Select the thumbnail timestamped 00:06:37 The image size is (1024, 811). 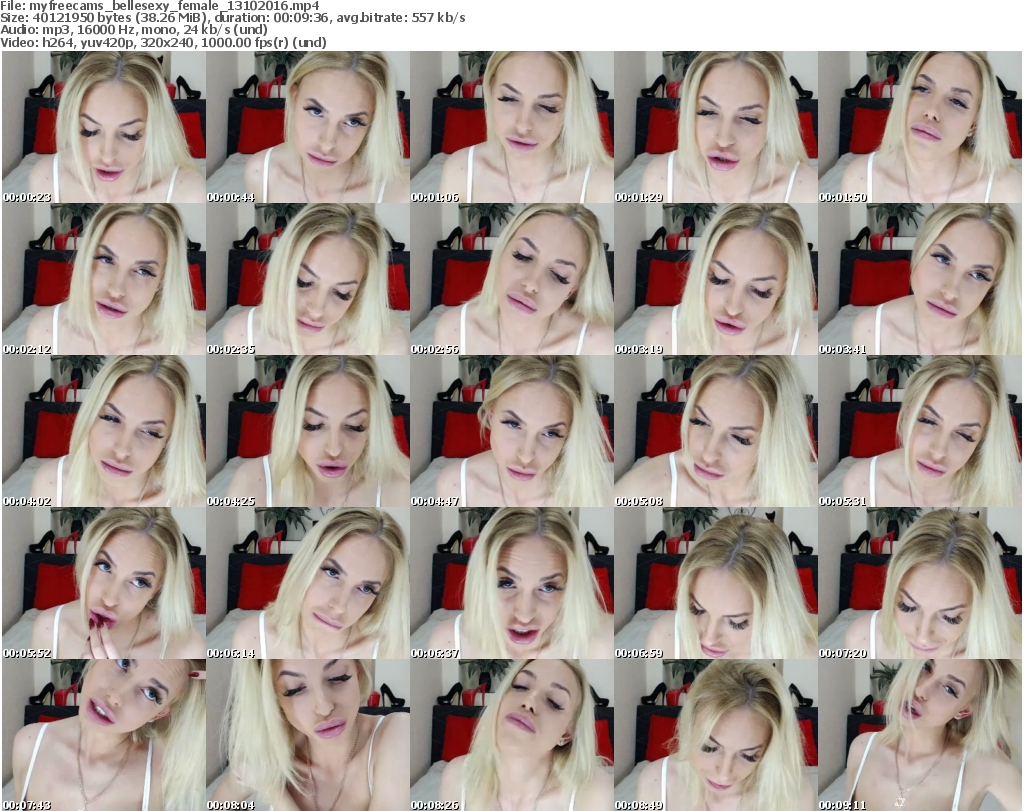(x=512, y=584)
